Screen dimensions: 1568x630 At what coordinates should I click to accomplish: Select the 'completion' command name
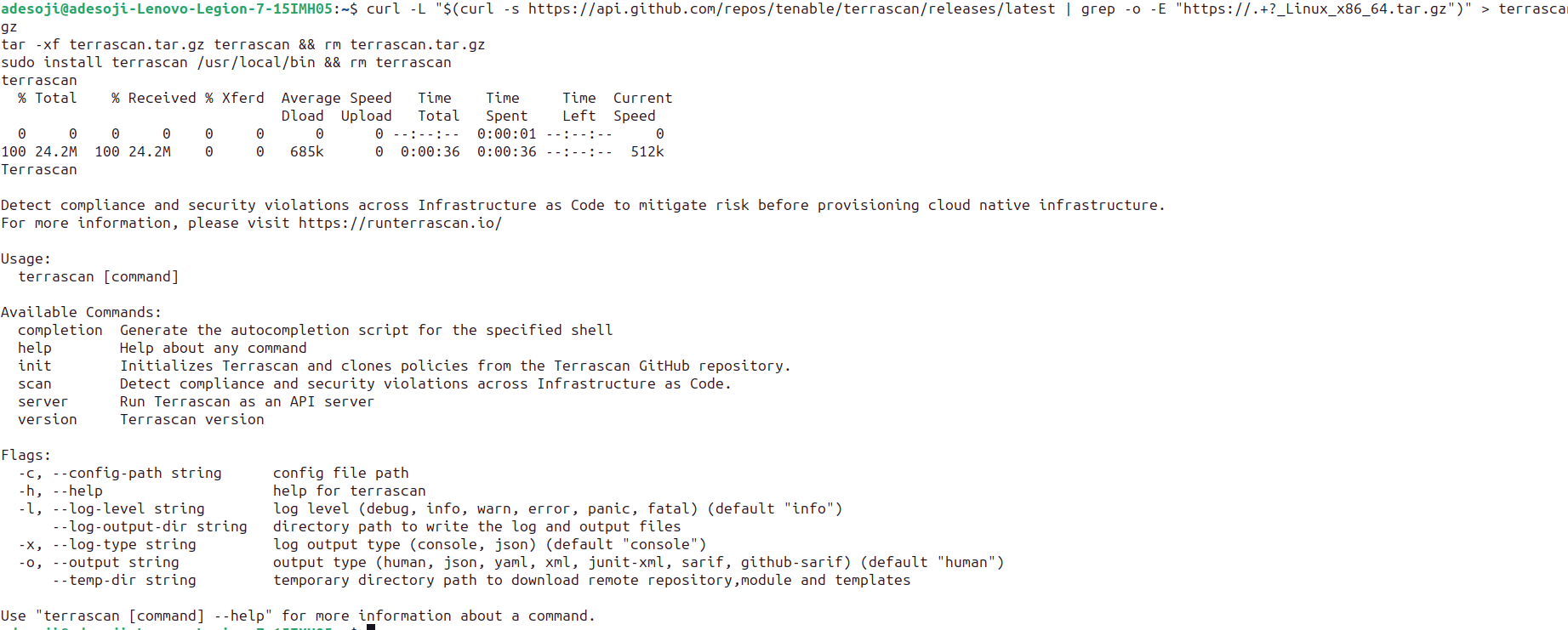pos(60,331)
